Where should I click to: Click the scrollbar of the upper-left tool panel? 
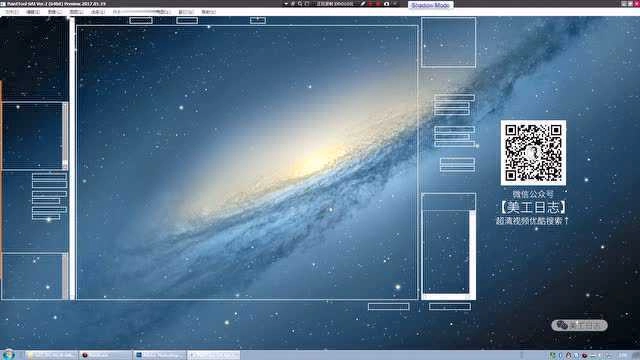[65, 136]
